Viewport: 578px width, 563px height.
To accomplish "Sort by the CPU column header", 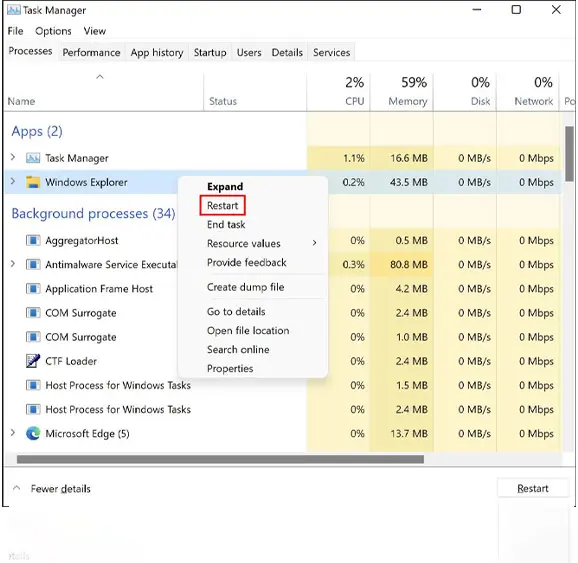I will click(338, 92).
